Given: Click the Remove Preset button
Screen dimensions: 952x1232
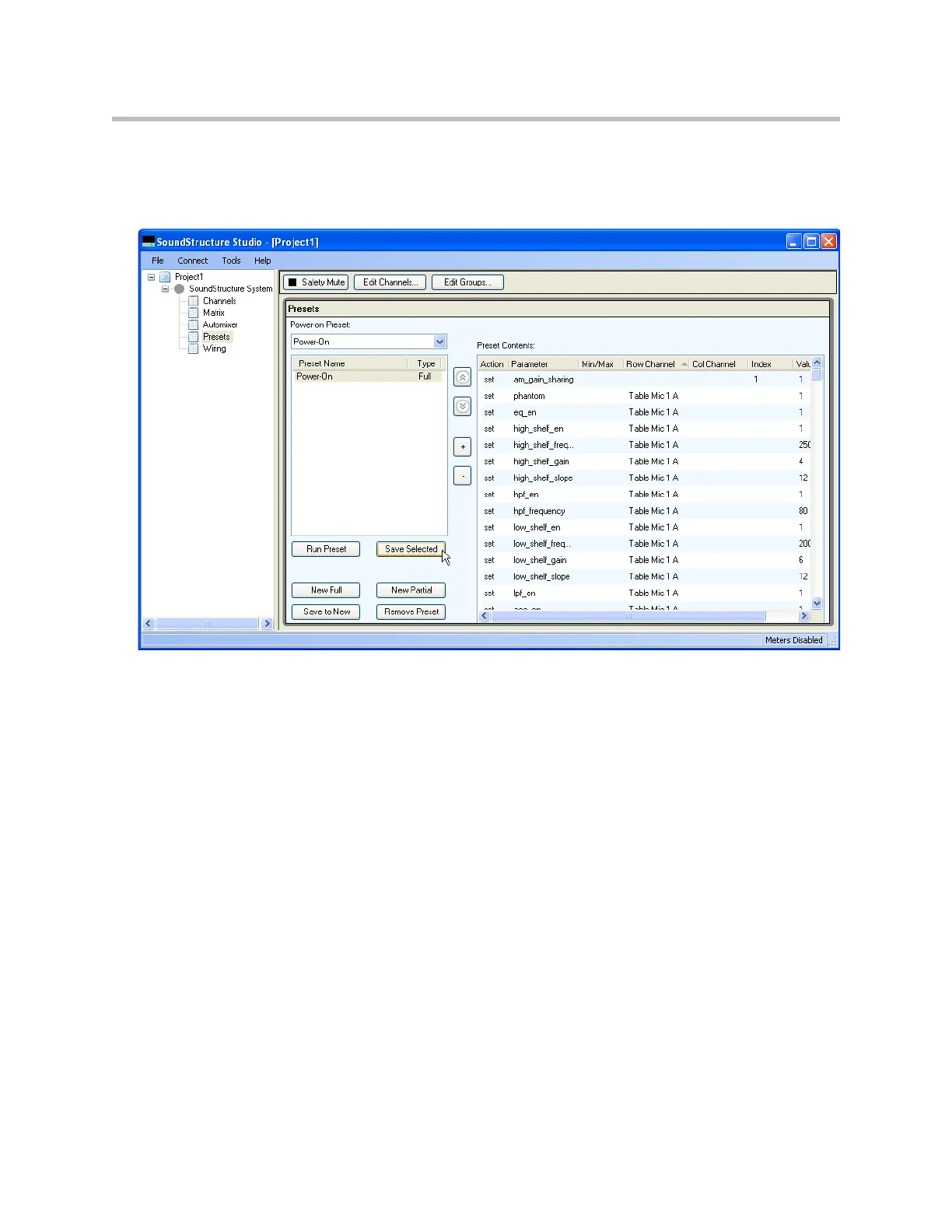Looking at the screenshot, I should point(411,612).
